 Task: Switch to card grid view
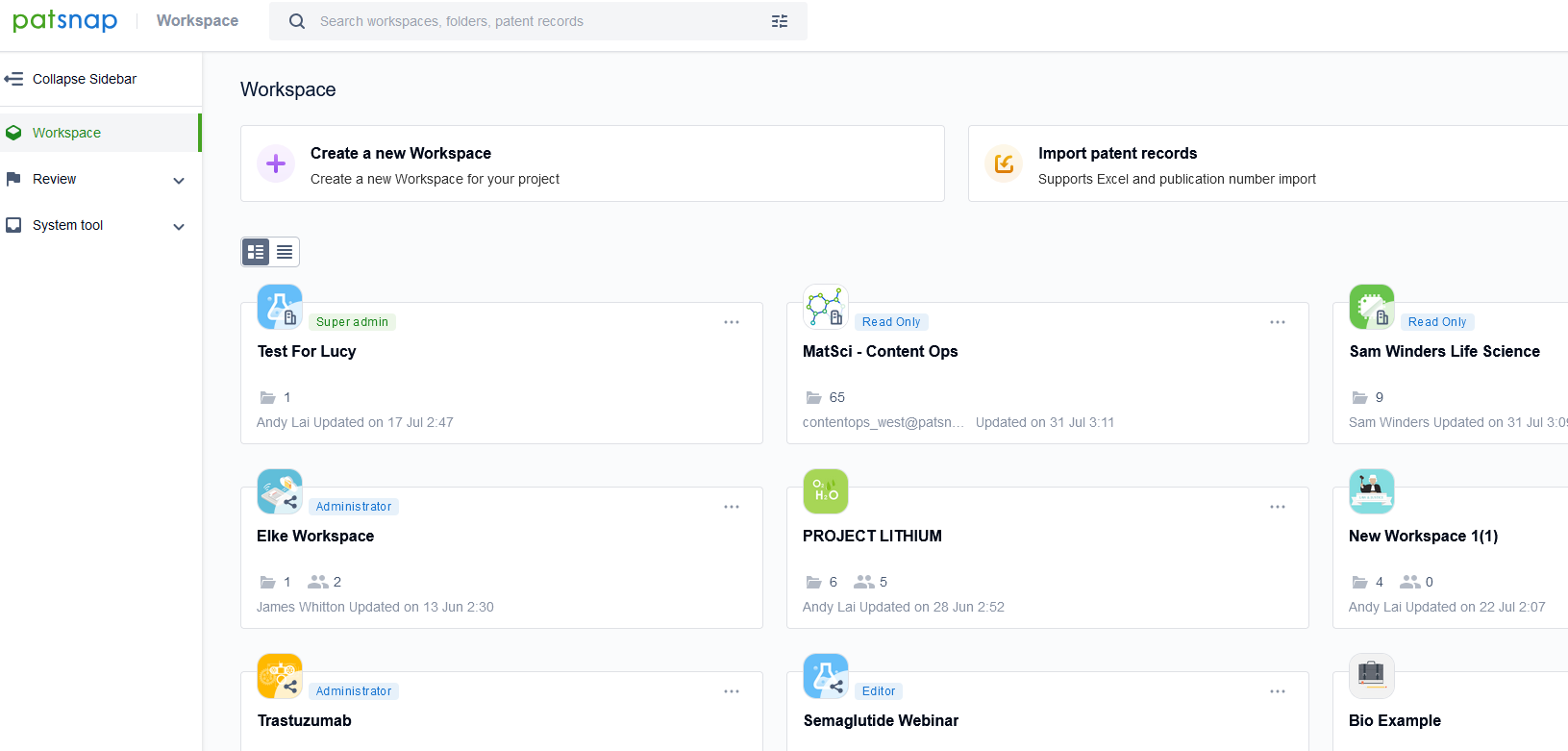256,252
